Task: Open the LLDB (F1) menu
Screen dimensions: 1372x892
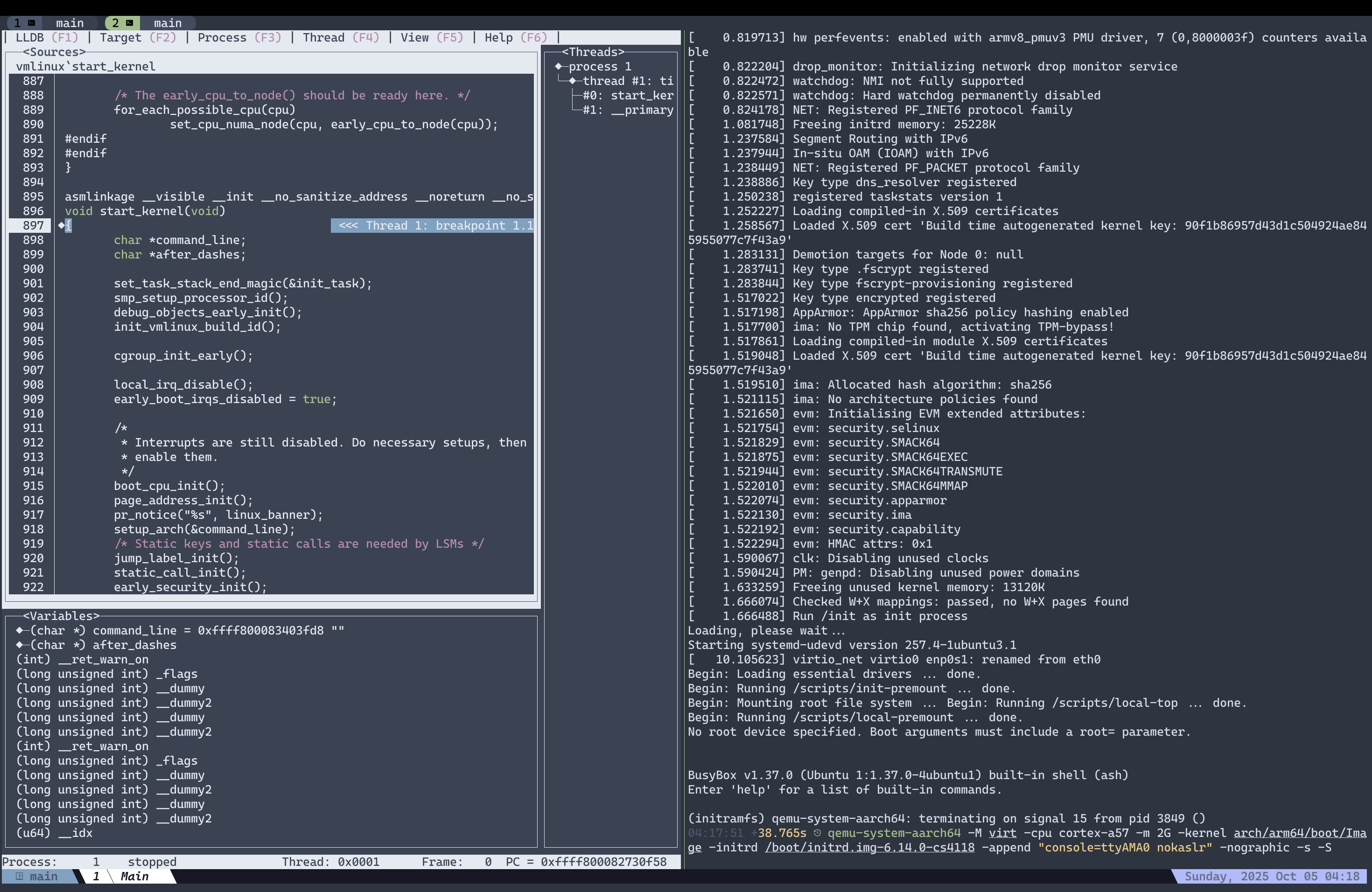Action: pyautogui.click(x=46, y=37)
